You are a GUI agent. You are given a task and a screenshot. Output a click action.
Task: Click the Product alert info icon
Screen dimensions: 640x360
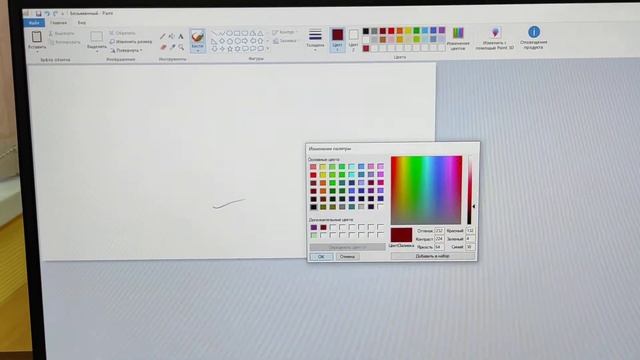click(x=534, y=31)
